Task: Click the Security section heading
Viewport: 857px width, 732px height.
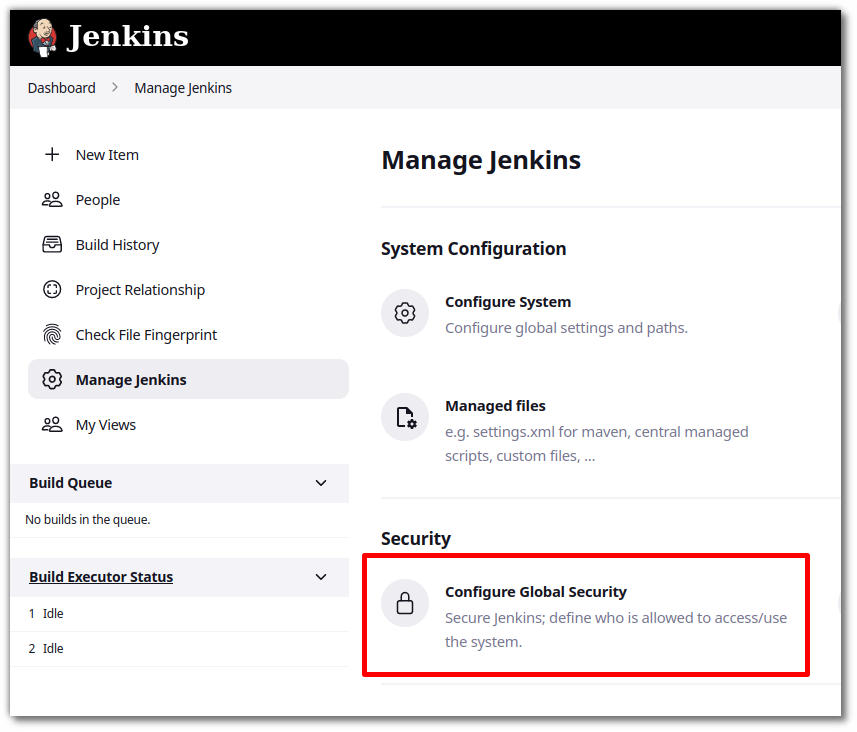Action: click(416, 539)
